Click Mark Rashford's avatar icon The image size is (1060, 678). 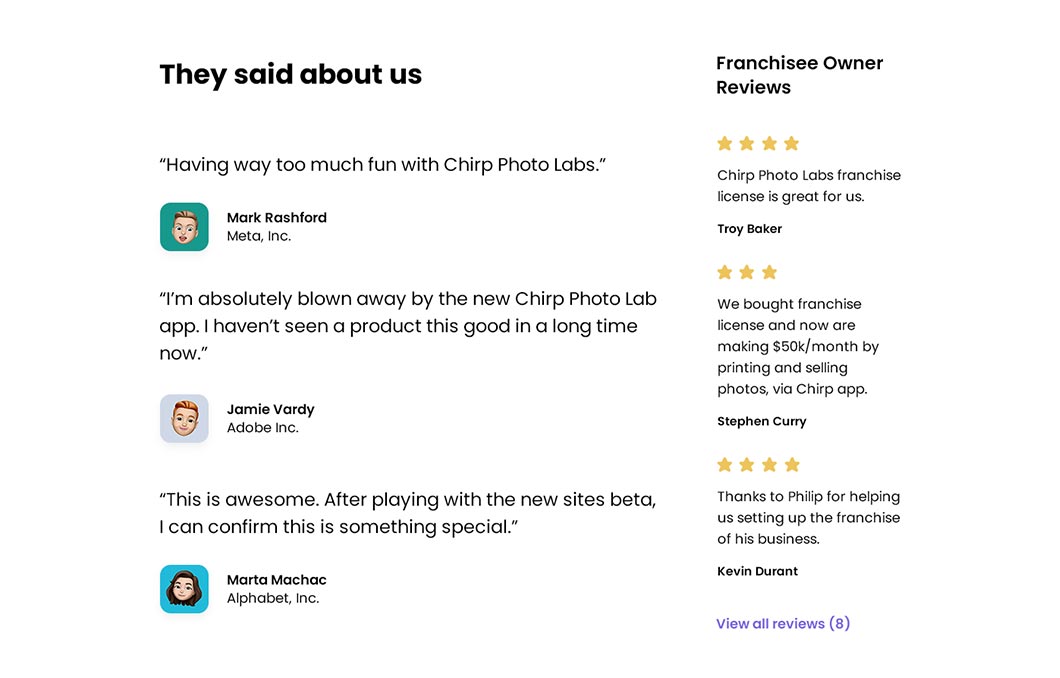(x=184, y=227)
